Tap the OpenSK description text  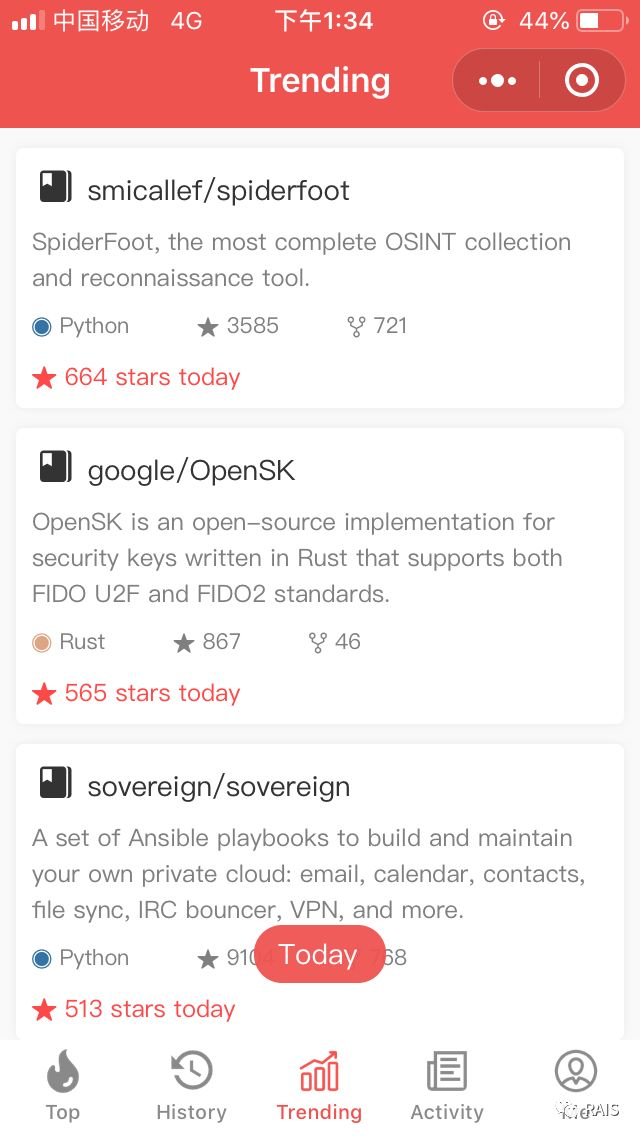pyautogui.click(x=297, y=557)
